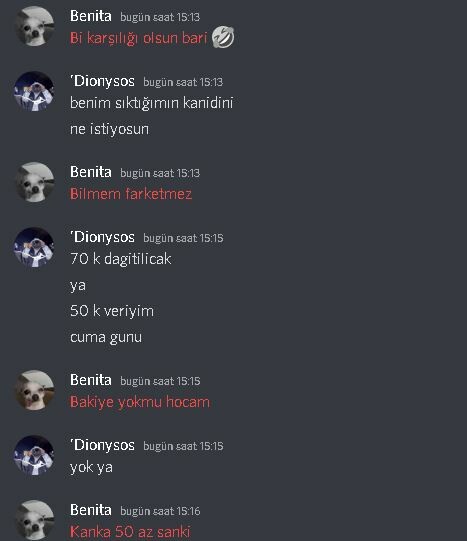This screenshot has width=467, height=541.
Task: Click Benita username above 'Bakiye yokmu hocam'
Action: tap(91, 380)
